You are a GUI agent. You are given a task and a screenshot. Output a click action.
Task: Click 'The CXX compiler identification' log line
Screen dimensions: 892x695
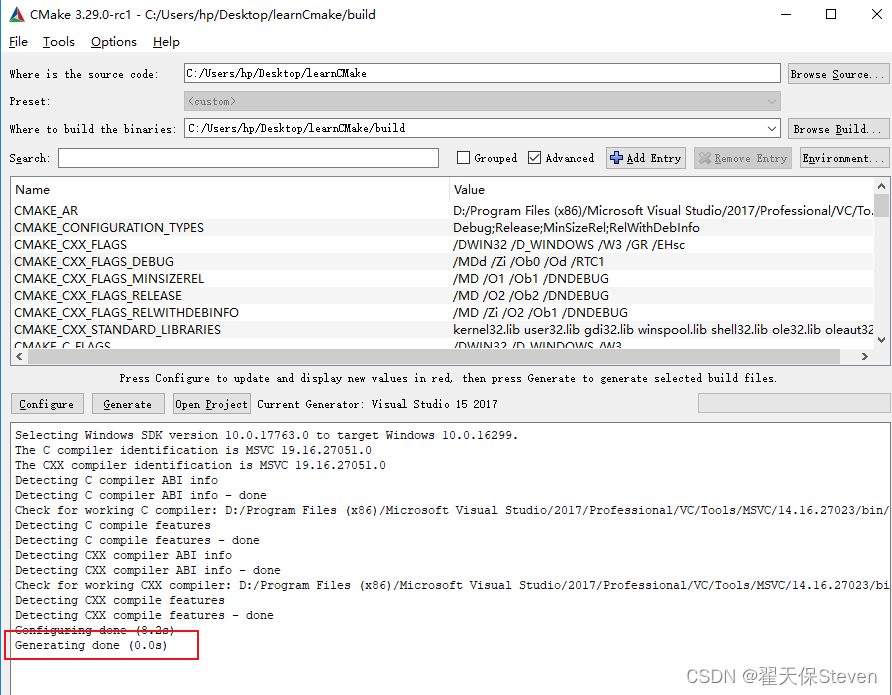[200, 465]
